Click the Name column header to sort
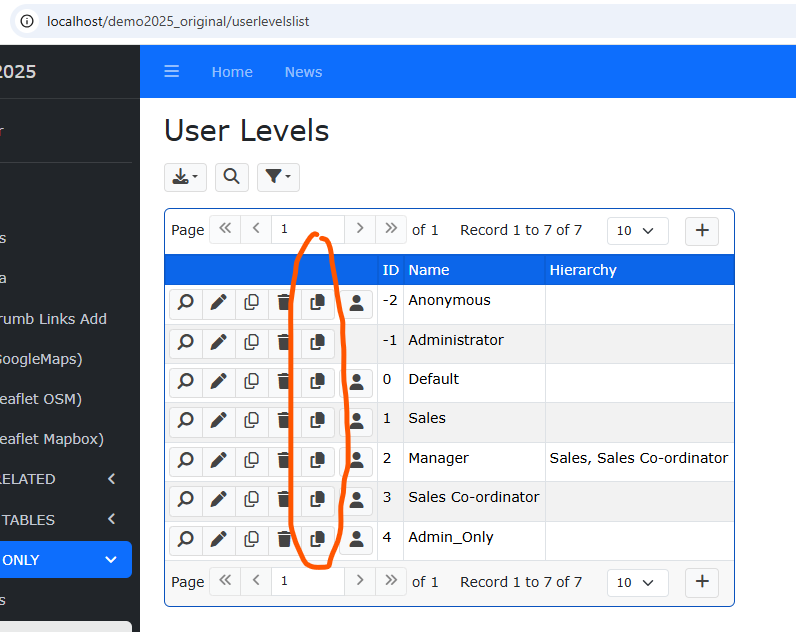The width and height of the screenshot is (796, 632). [429, 270]
